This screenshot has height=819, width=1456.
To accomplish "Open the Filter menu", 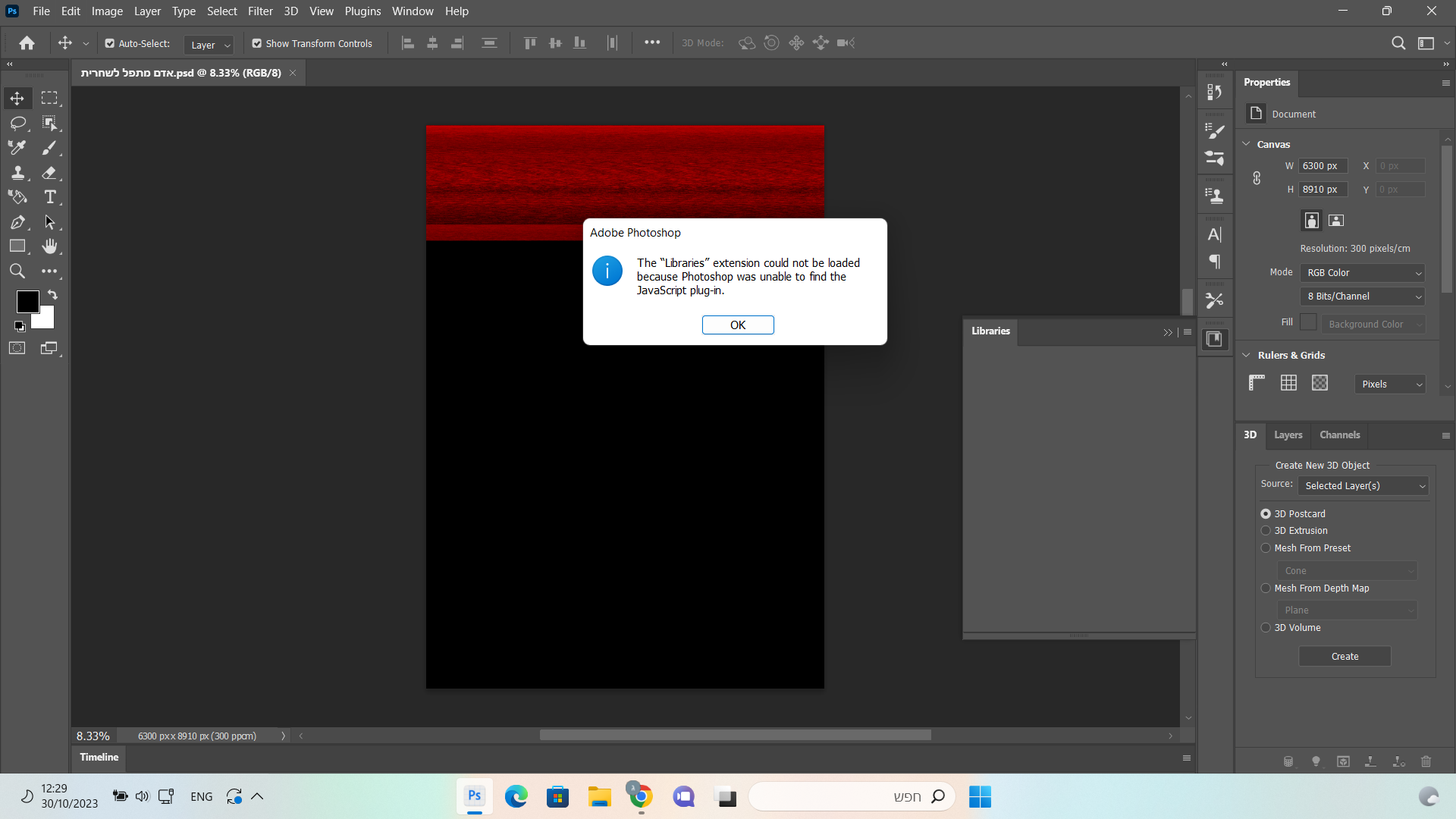I will pyautogui.click(x=260, y=11).
